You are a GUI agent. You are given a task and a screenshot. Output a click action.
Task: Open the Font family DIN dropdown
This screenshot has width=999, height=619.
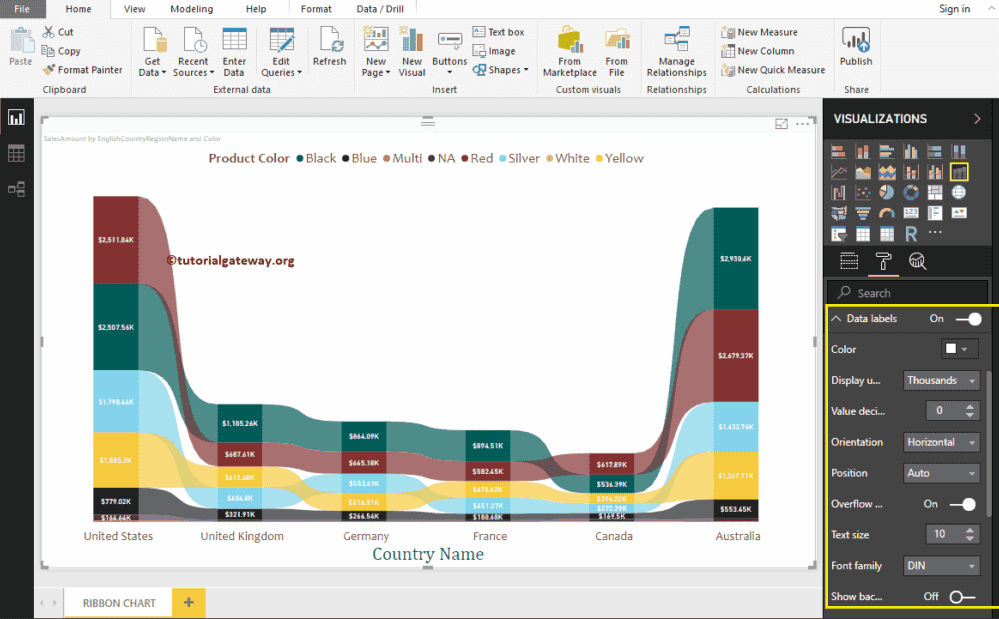[941, 565]
